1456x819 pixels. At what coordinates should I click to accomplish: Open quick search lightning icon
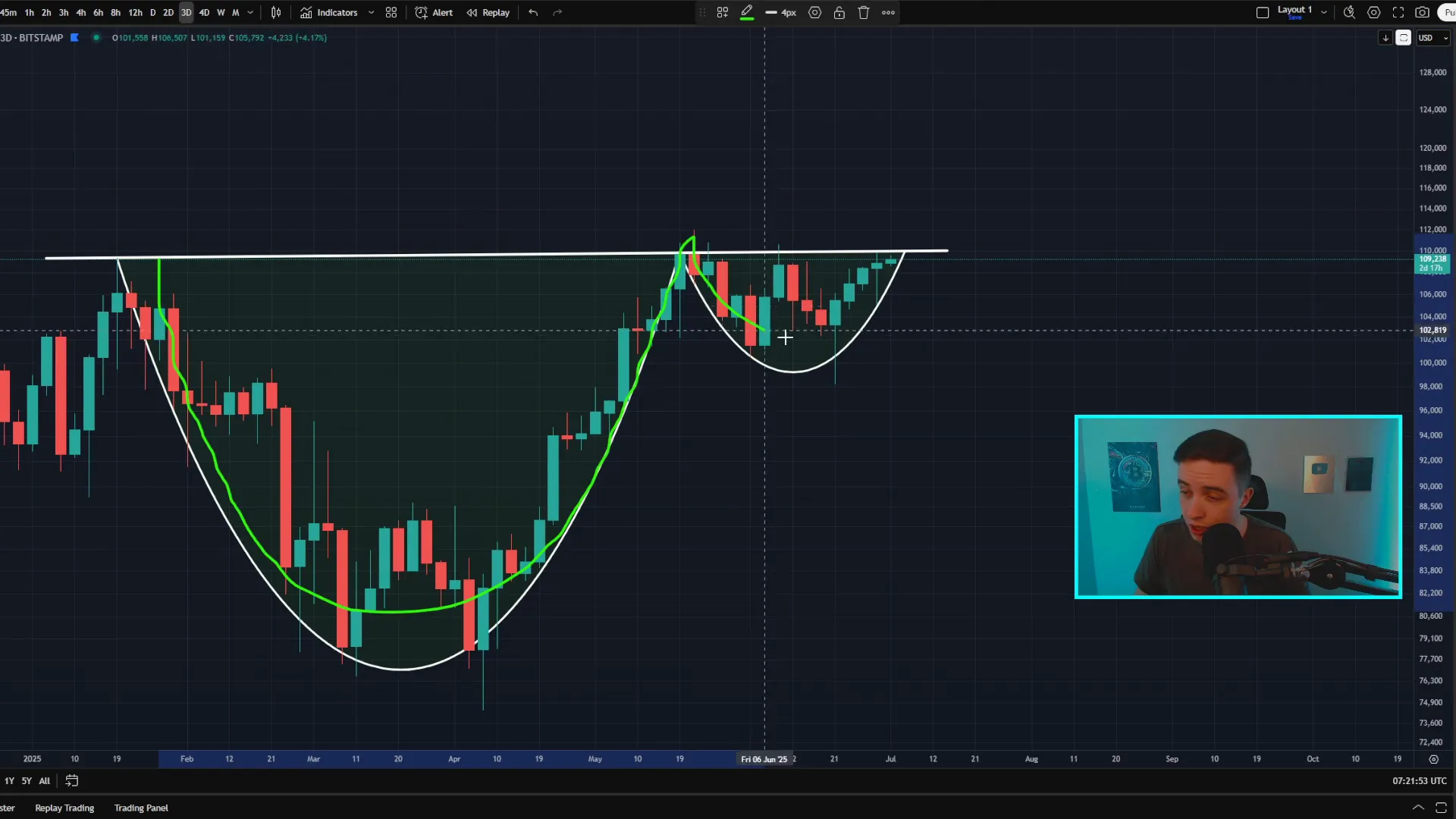1349,13
